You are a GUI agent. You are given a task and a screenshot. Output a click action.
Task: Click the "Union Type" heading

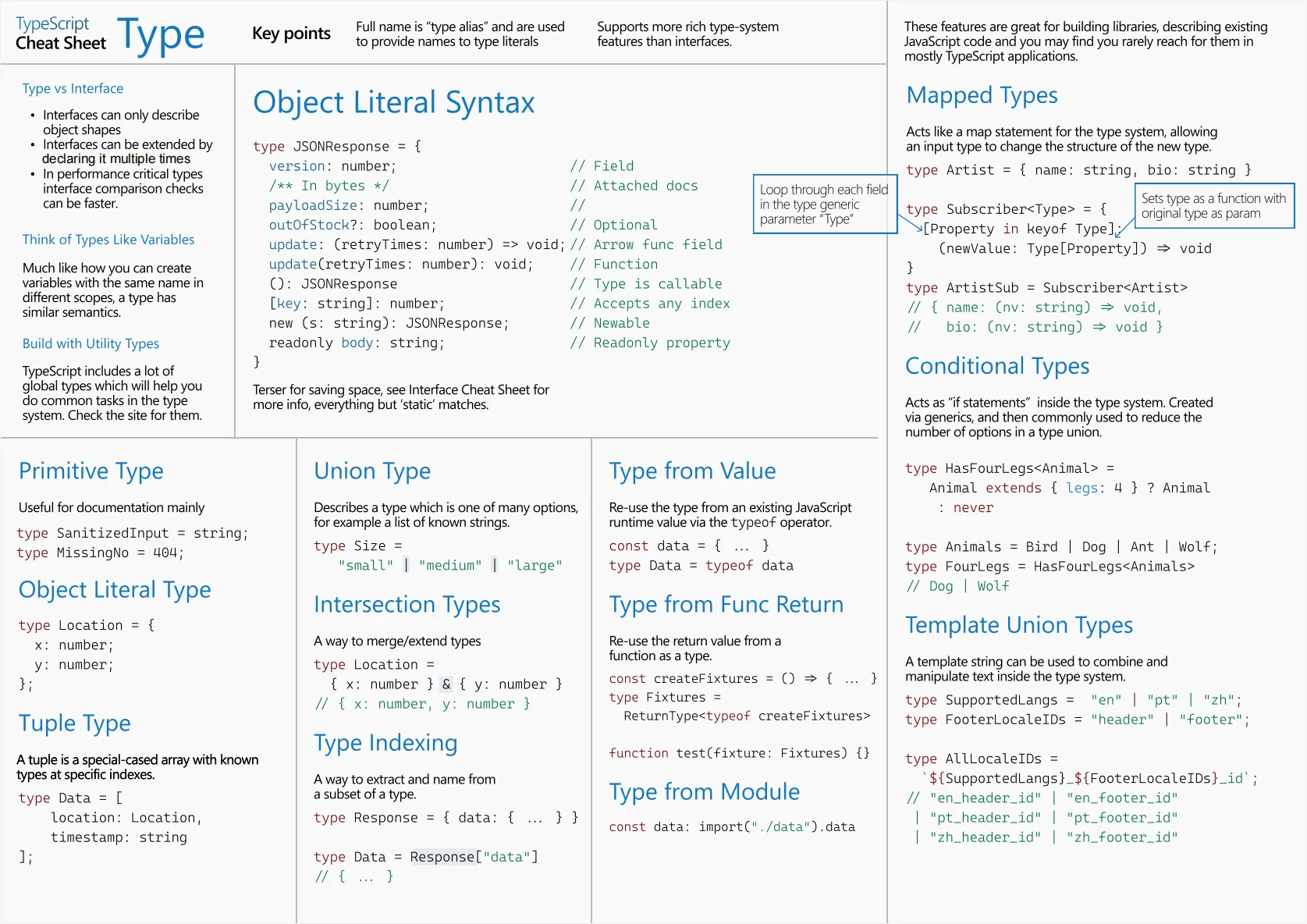click(x=372, y=471)
